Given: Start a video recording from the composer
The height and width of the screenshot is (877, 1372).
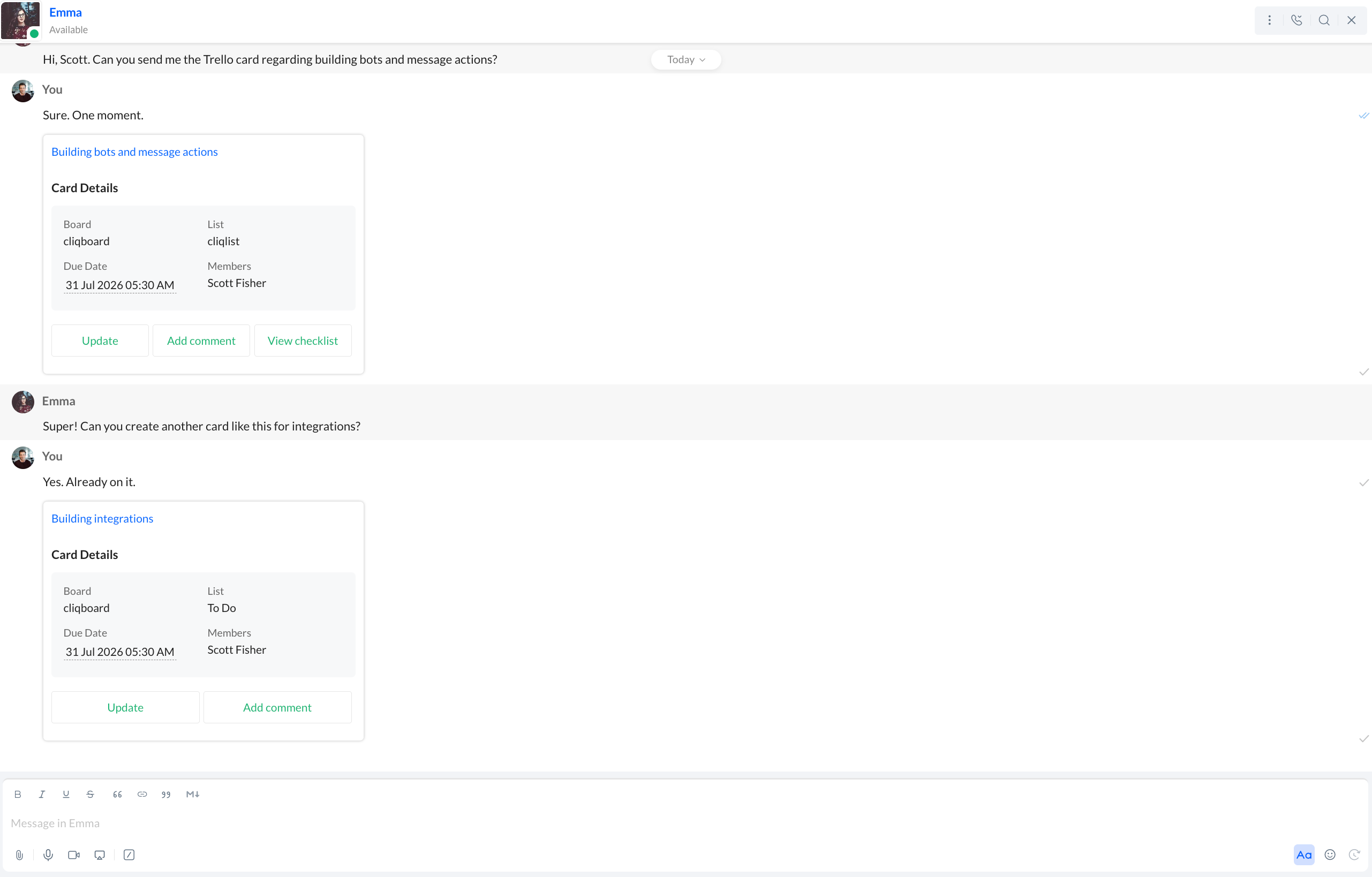Looking at the screenshot, I should 74,855.
